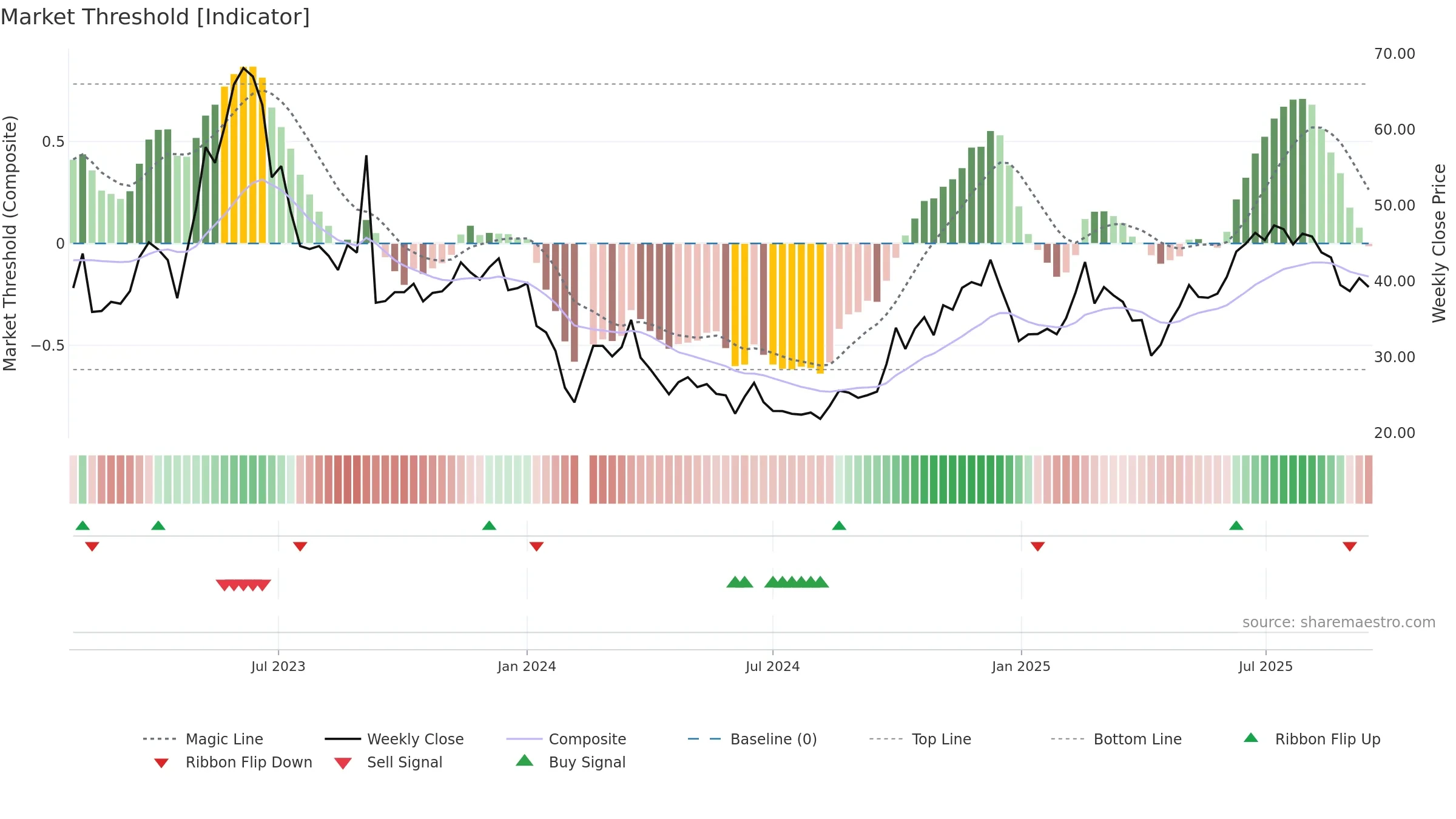Click the red triangle icon in Sell Signal legend

pos(343,763)
